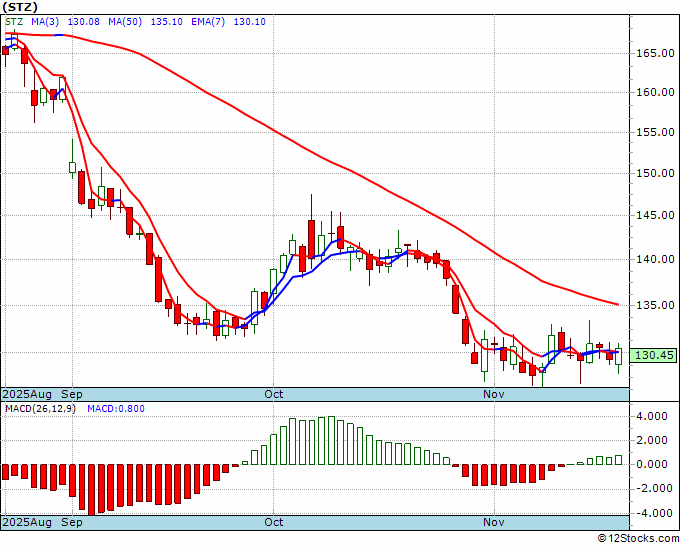This screenshot has width=680, height=546.
Task: Select the MA(50) legend label
Action: coord(125,22)
